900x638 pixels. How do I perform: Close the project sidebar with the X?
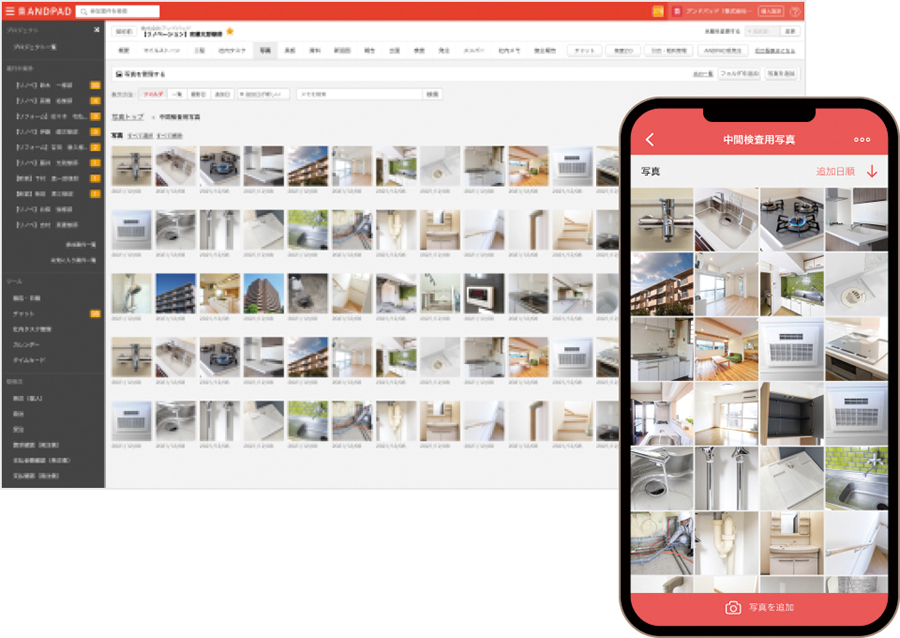click(x=96, y=30)
